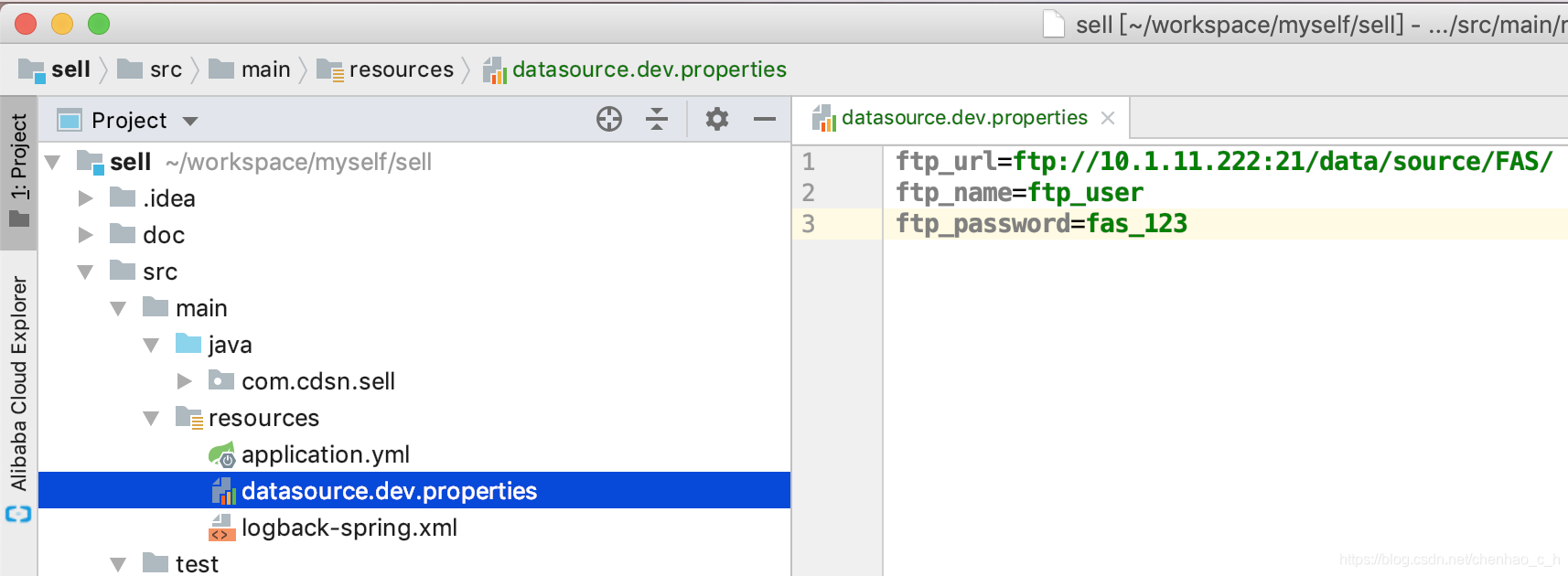Click the Project view window icon
This screenshot has width=1568, height=576.
(70, 120)
